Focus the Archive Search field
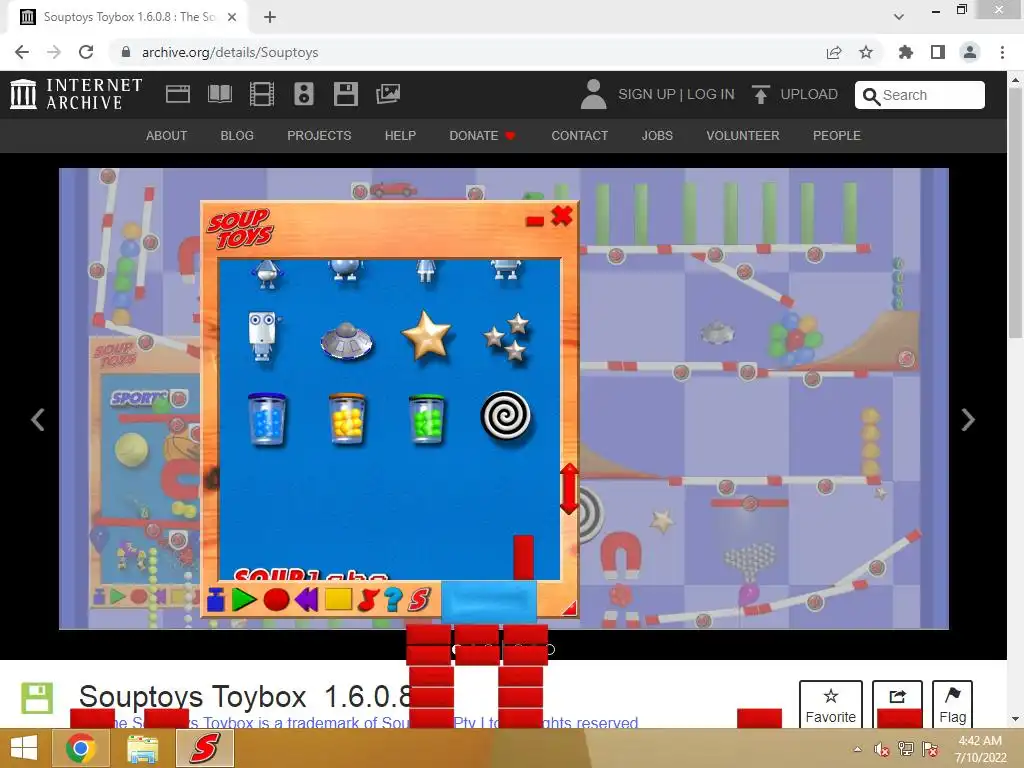 click(920, 95)
